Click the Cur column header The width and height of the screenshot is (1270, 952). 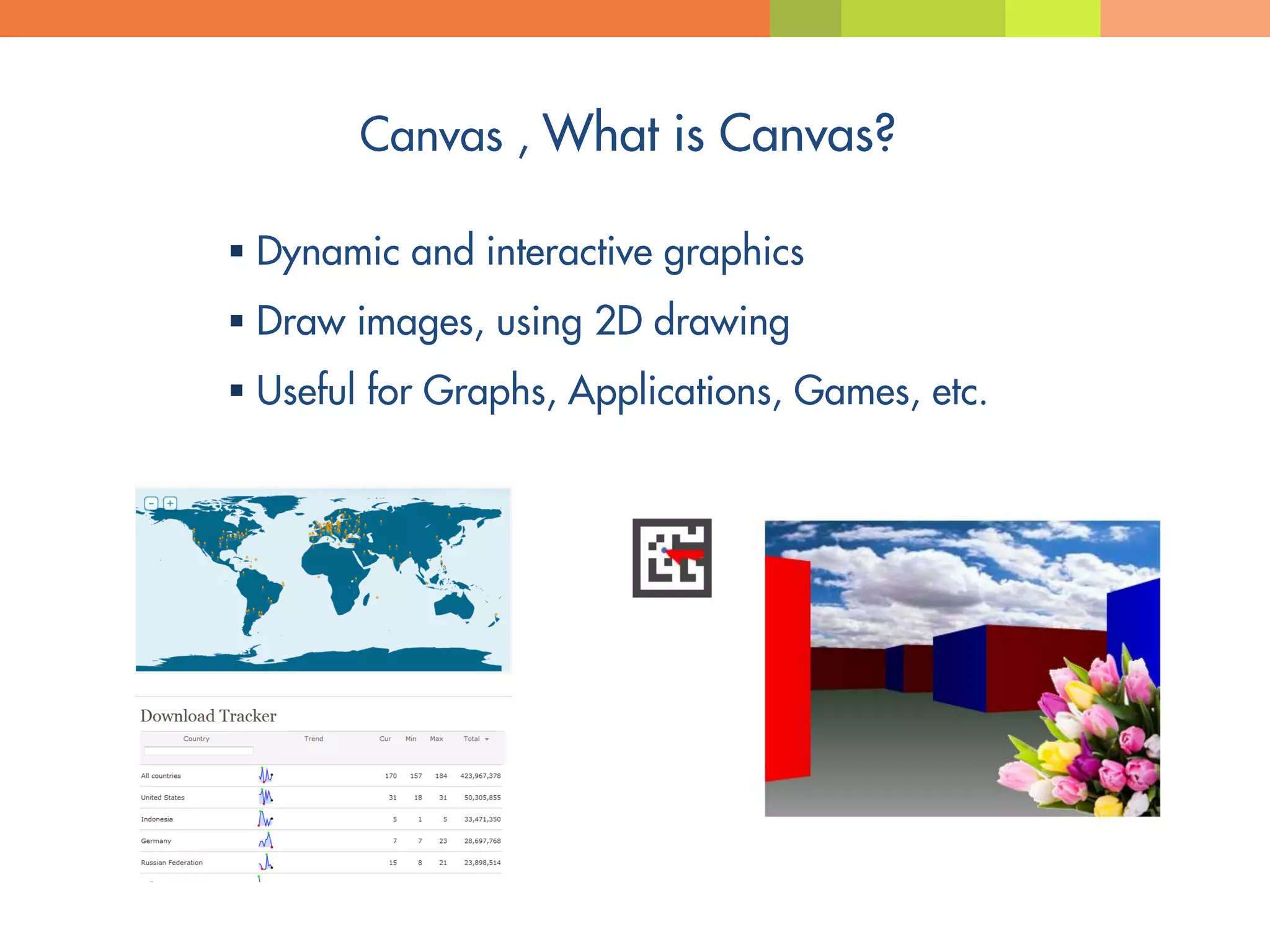point(385,739)
